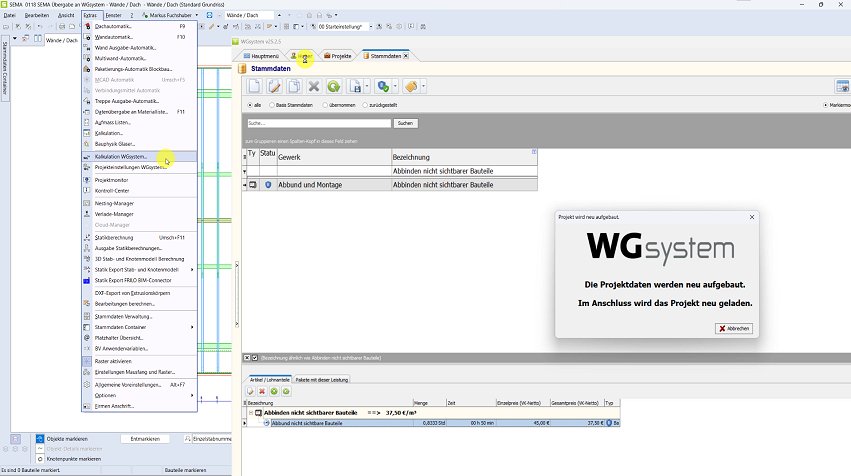Close the Stammdaten tab with its X

406,56
